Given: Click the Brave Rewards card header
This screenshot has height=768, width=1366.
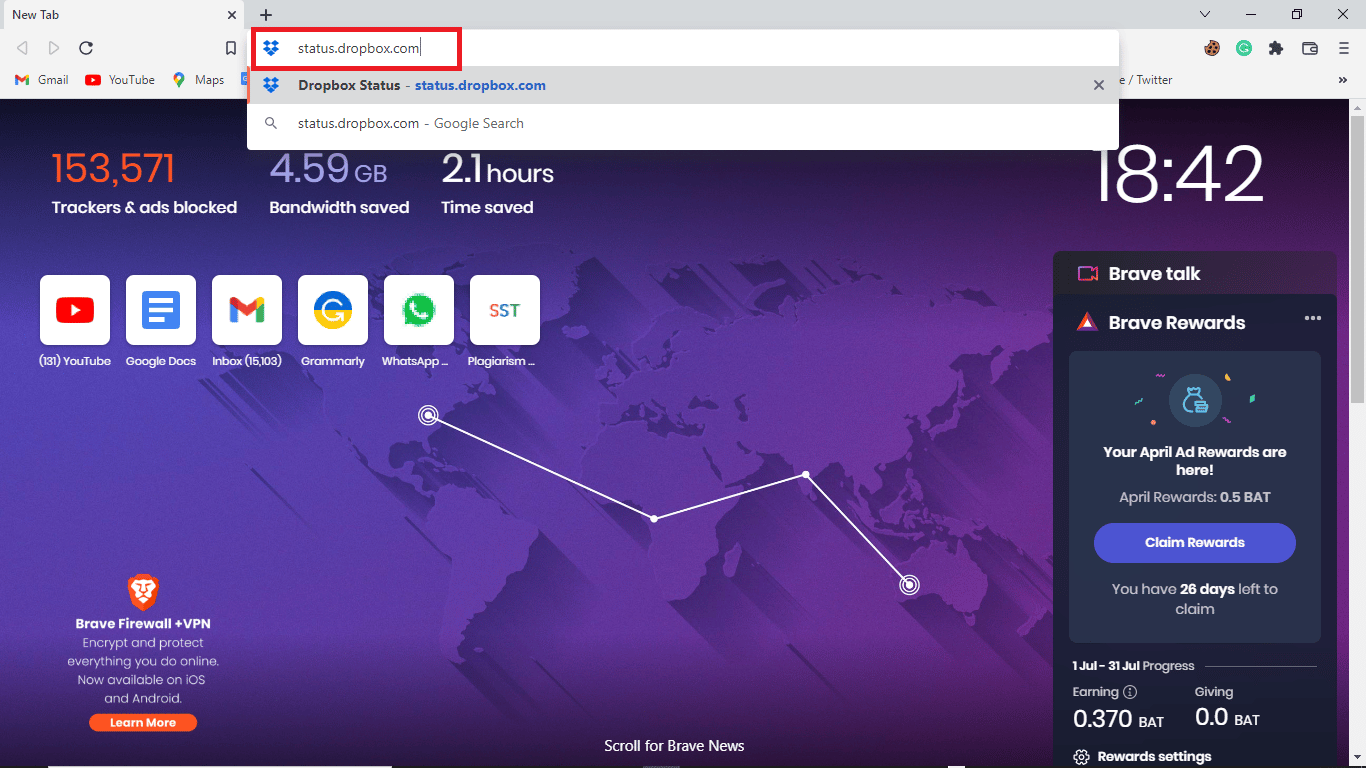Looking at the screenshot, I should (1177, 322).
